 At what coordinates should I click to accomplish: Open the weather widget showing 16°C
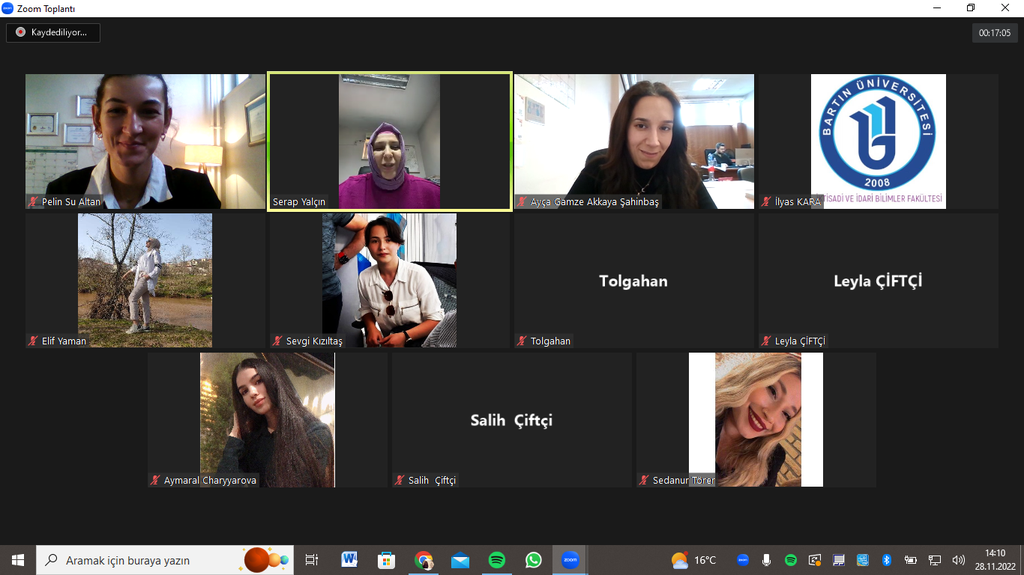[x=694, y=560]
